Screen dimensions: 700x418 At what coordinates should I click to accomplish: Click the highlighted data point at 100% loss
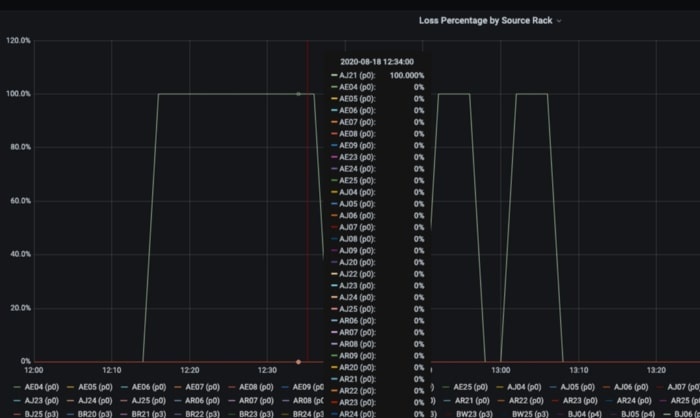click(298, 94)
